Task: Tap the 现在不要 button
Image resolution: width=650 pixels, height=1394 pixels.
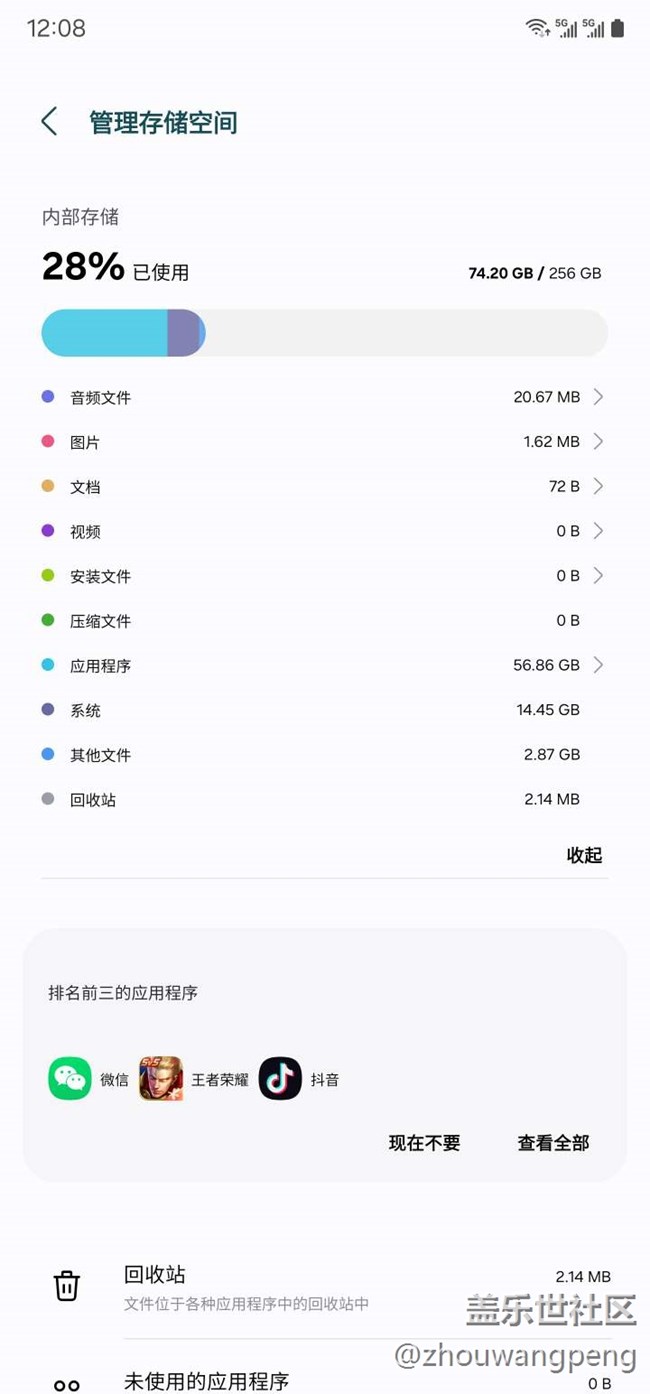Action: click(424, 1143)
